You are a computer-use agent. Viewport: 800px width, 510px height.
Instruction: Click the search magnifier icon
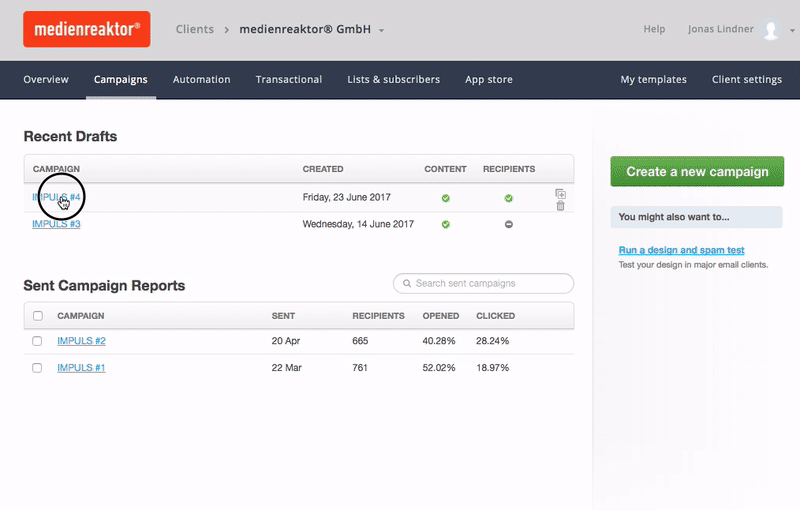407,284
